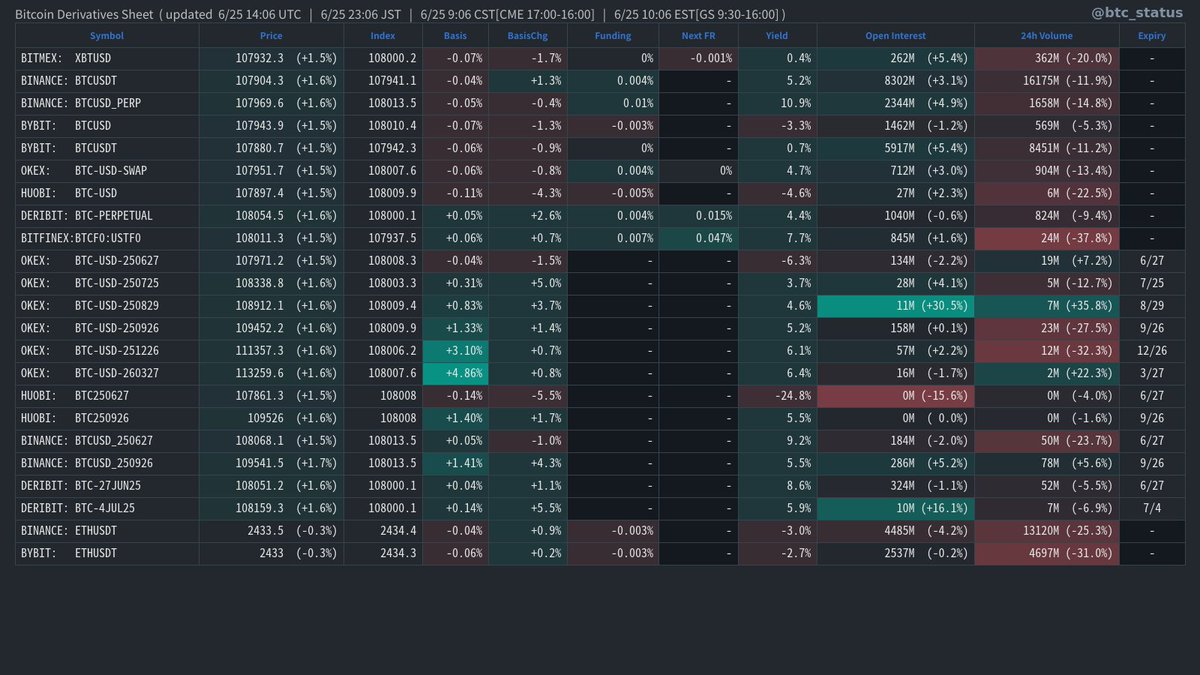
Task: Select the OKEX: BTC-USD-250725 symbol cell
Action: click(x=107, y=284)
